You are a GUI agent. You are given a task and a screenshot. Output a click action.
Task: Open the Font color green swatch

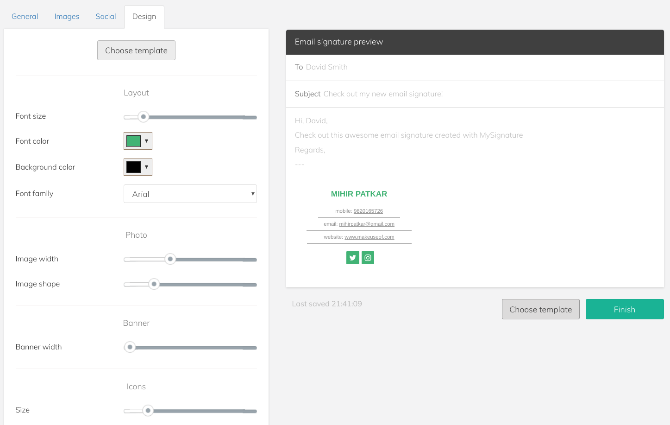[133, 141]
